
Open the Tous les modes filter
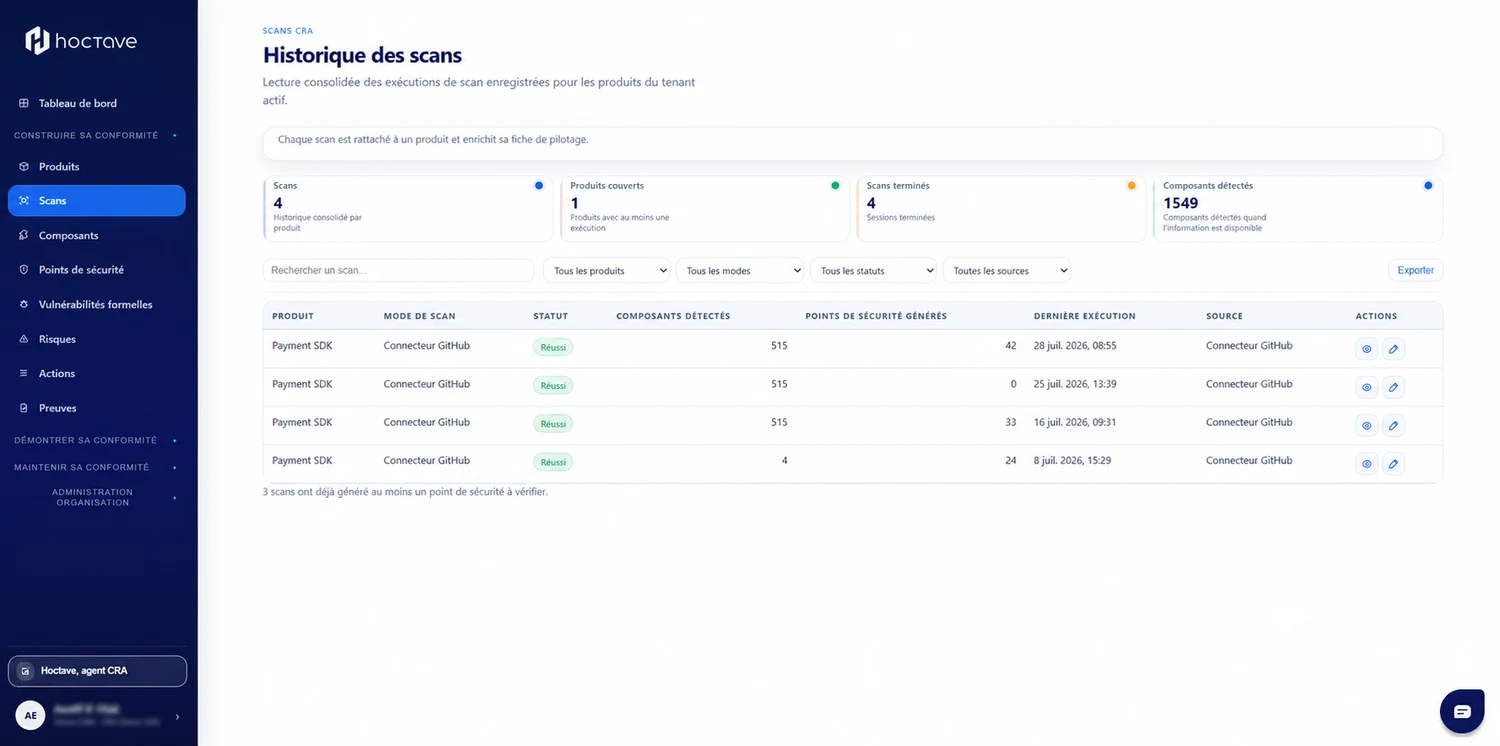[740, 271]
